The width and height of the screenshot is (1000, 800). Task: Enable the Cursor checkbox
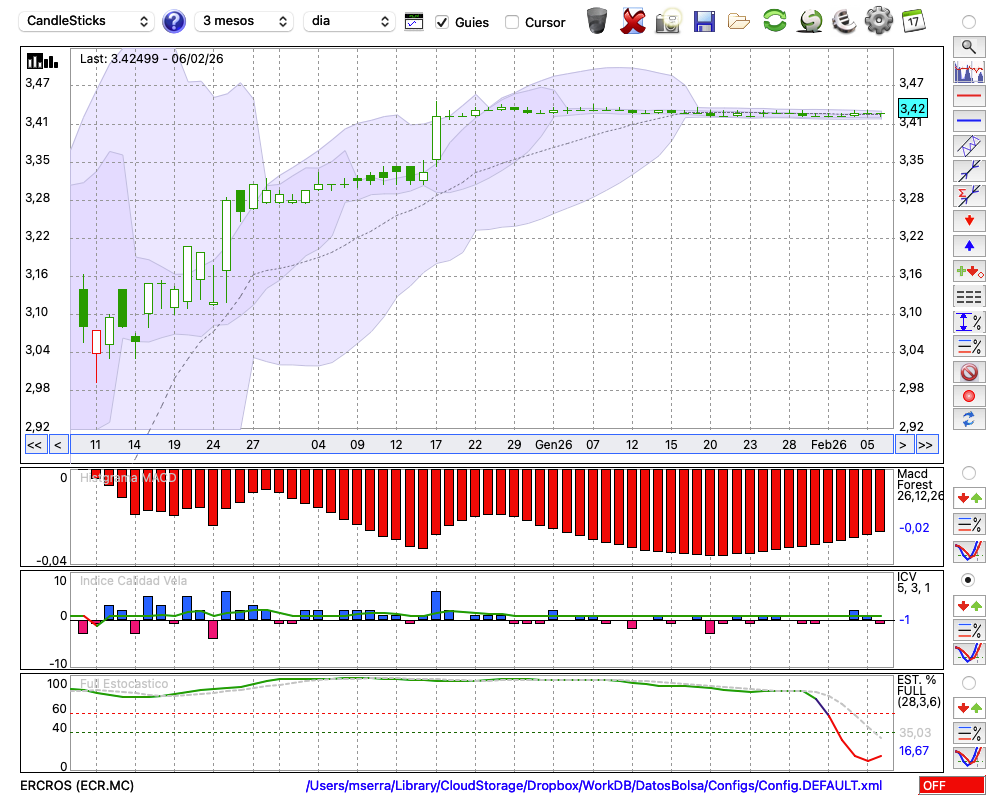(x=512, y=22)
